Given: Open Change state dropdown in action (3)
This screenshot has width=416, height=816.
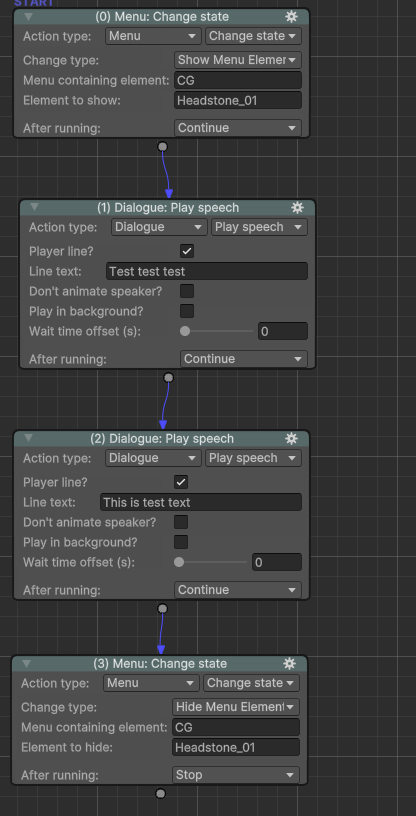Looking at the screenshot, I should (251, 683).
